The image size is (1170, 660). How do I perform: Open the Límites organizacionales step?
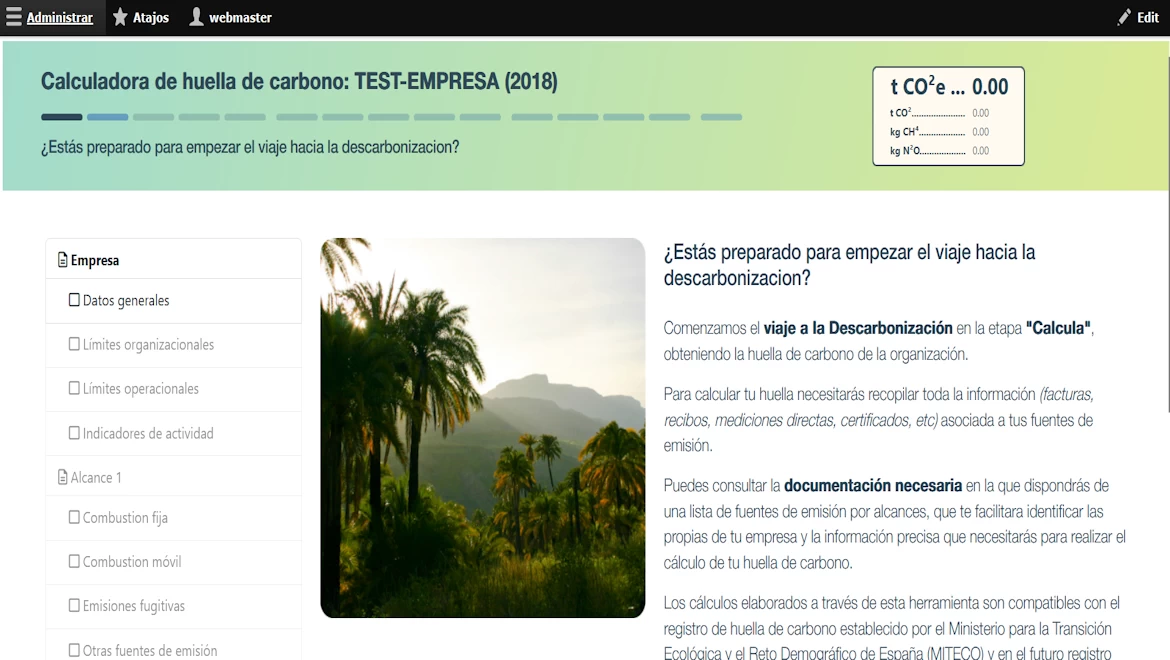pos(173,345)
